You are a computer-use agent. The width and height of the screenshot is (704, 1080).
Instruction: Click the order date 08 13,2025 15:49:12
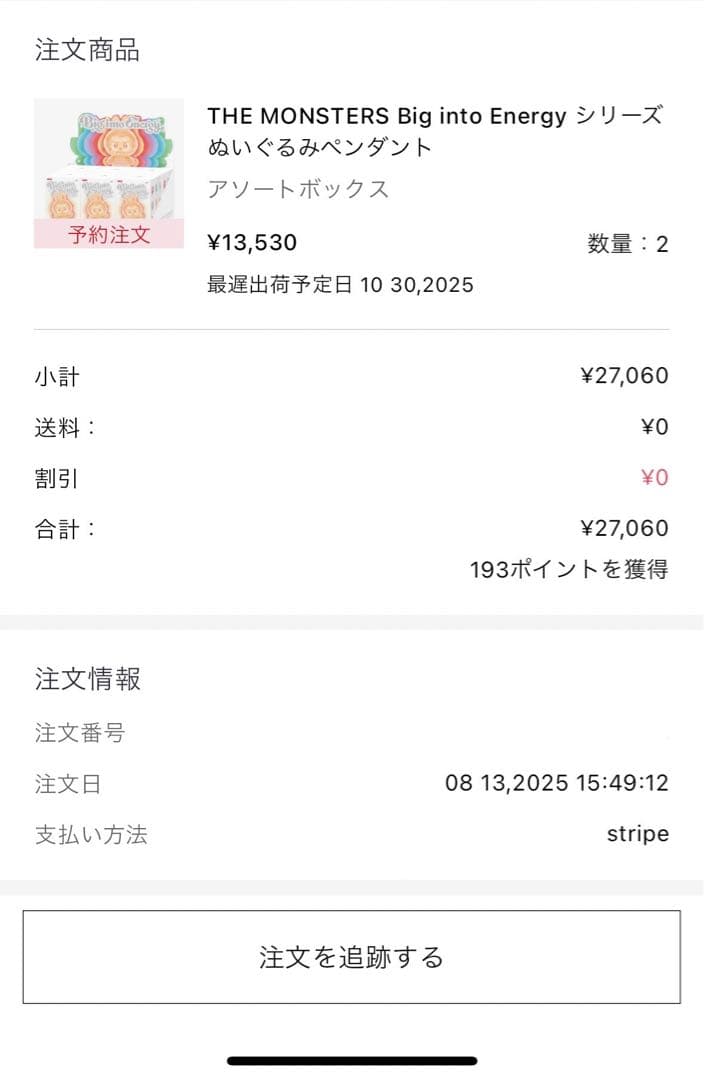[556, 783]
